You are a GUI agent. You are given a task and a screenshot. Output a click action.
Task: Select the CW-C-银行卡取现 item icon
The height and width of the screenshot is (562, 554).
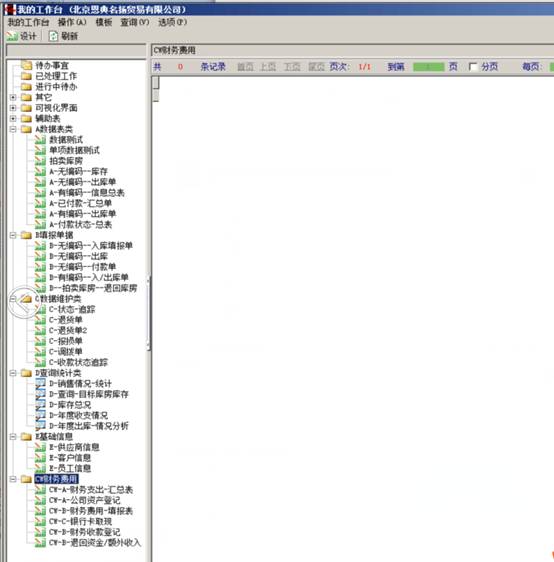click(x=40, y=521)
